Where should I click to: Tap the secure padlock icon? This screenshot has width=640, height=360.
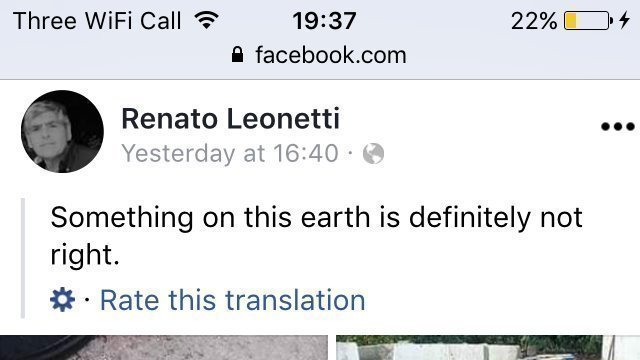coord(237,54)
